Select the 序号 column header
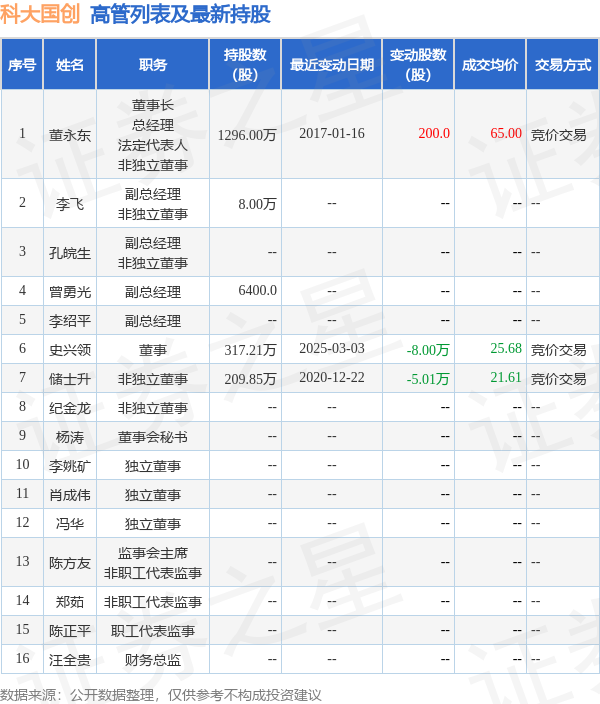The image size is (600, 704). pos(22,65)
